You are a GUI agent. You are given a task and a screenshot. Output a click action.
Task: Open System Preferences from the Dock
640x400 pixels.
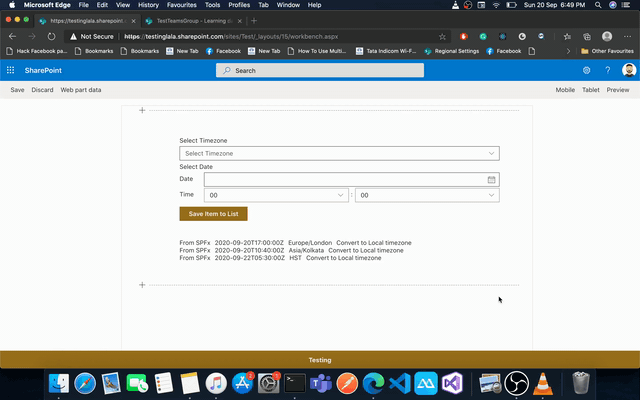click(x=269, y=384)
